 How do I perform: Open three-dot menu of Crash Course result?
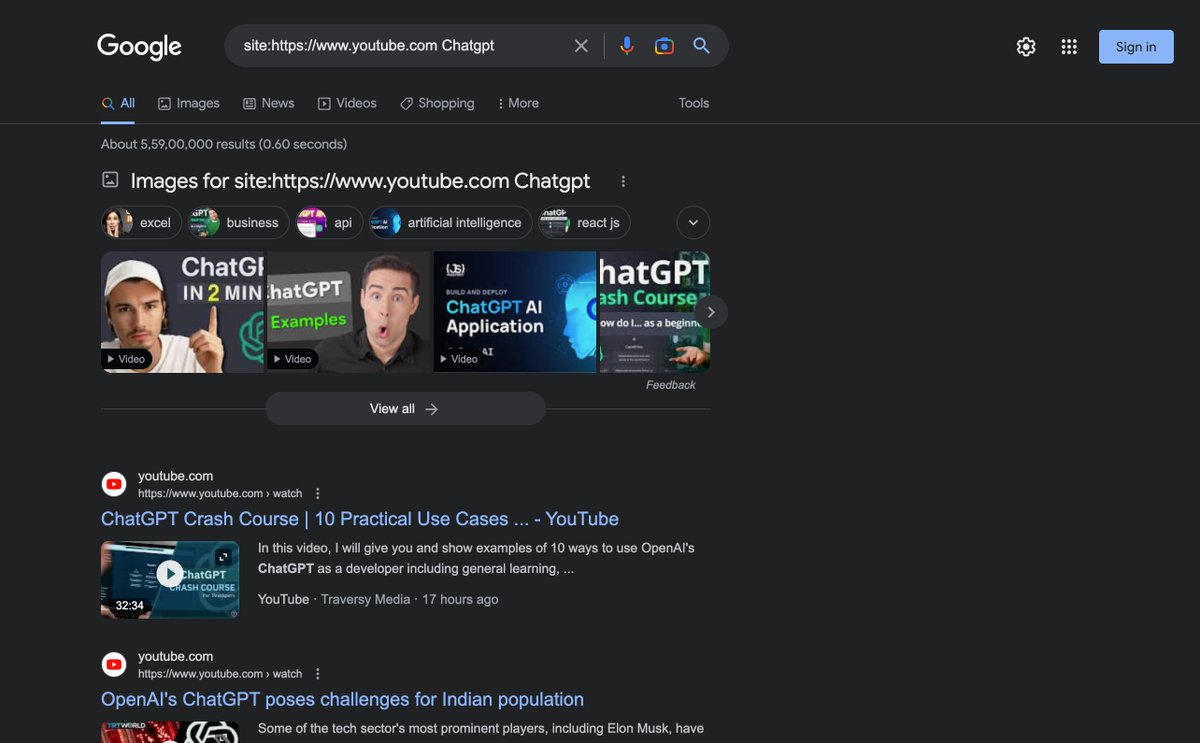[x=318, y=494]
